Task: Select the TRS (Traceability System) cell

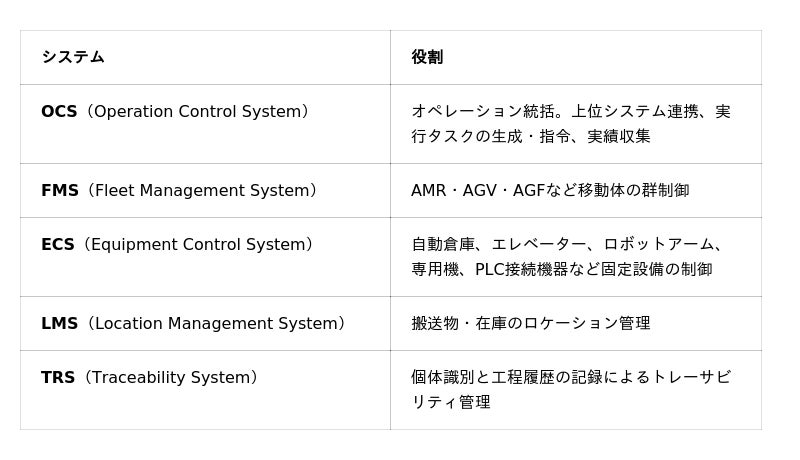Action: point(205,390)
